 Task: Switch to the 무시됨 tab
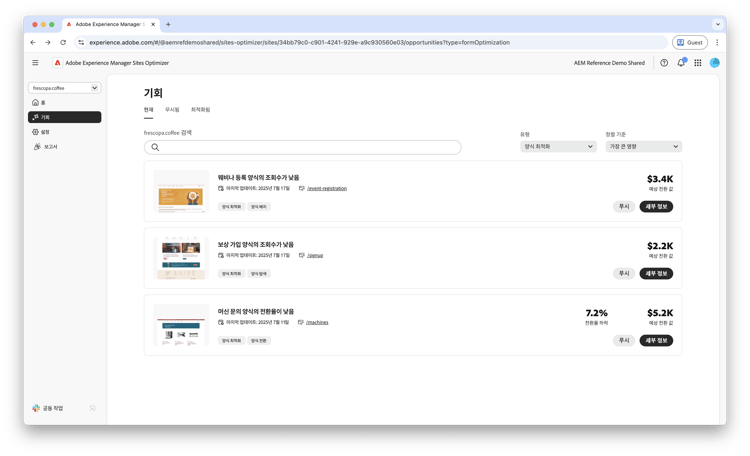click(x=172, y=110)
